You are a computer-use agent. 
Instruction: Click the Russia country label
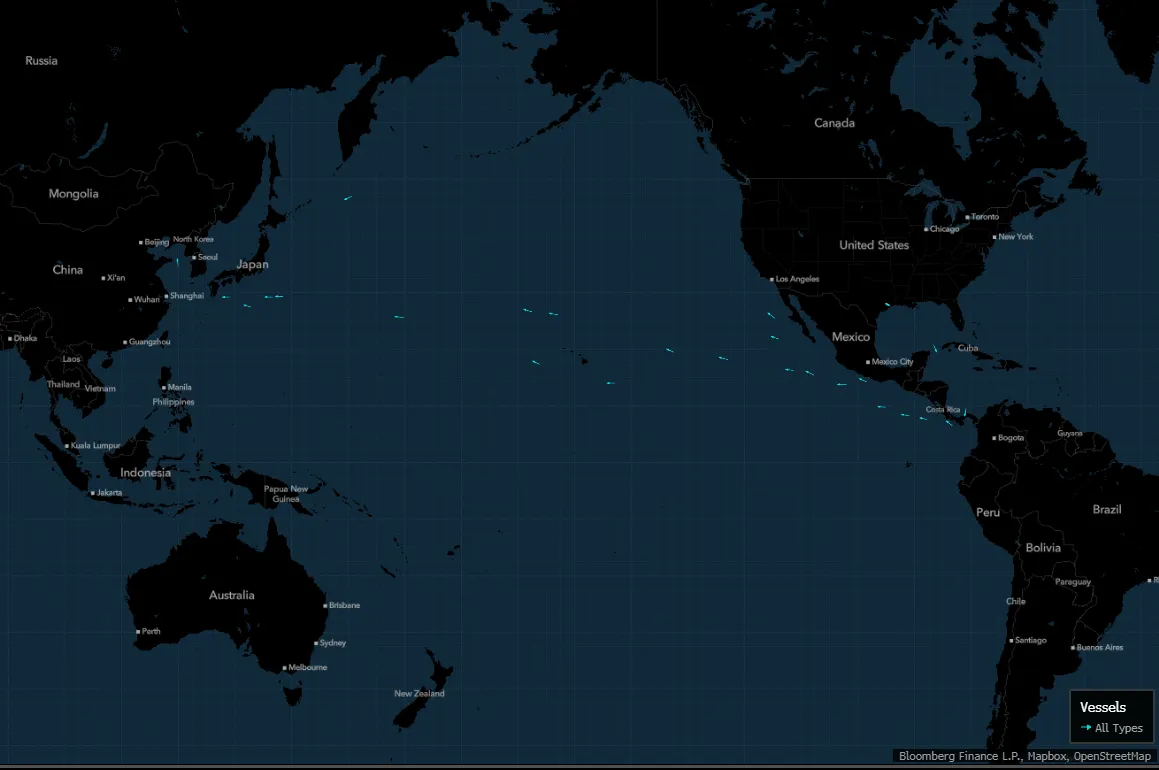tap(41, 61)
